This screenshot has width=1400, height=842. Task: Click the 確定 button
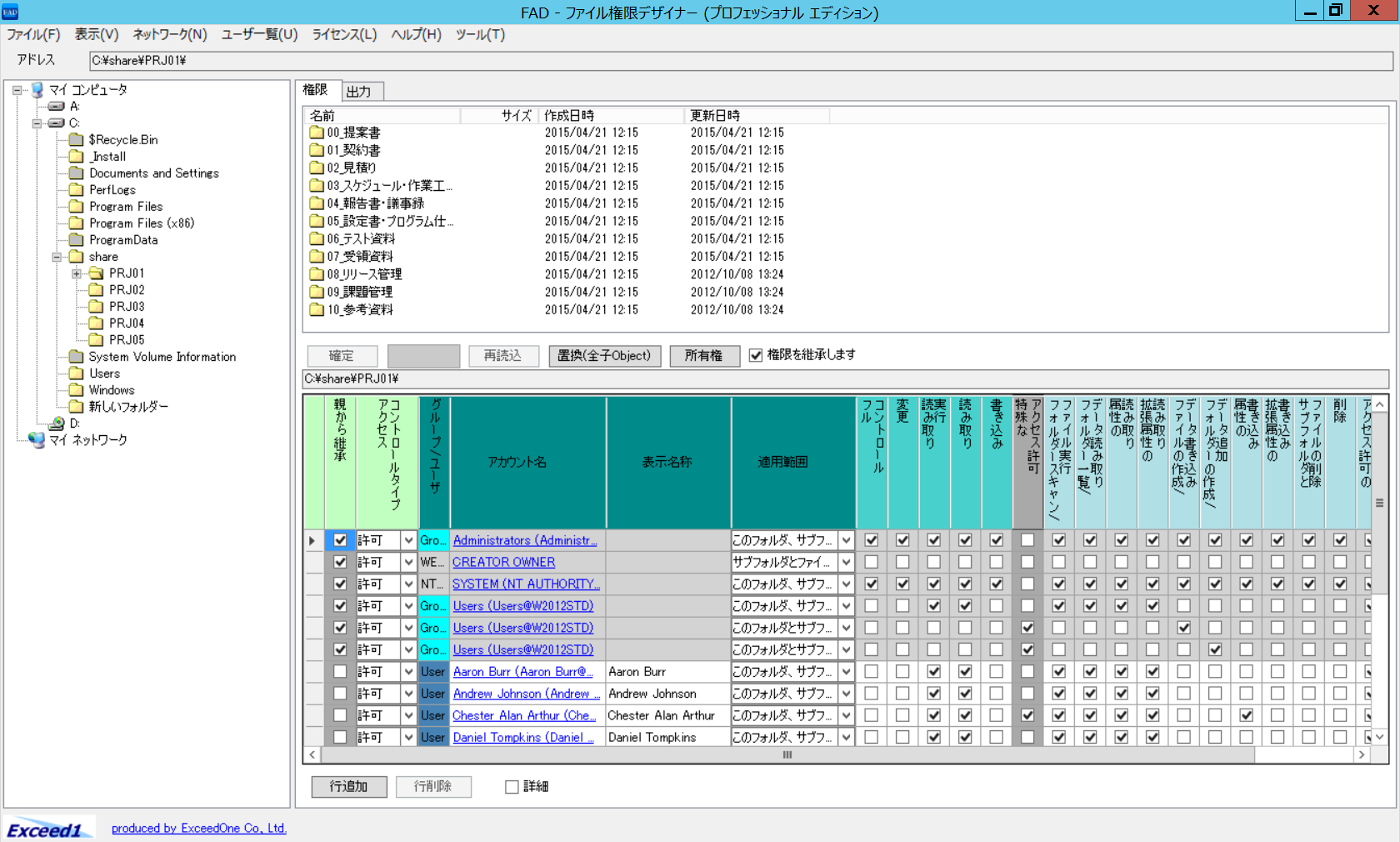[342, 356]
